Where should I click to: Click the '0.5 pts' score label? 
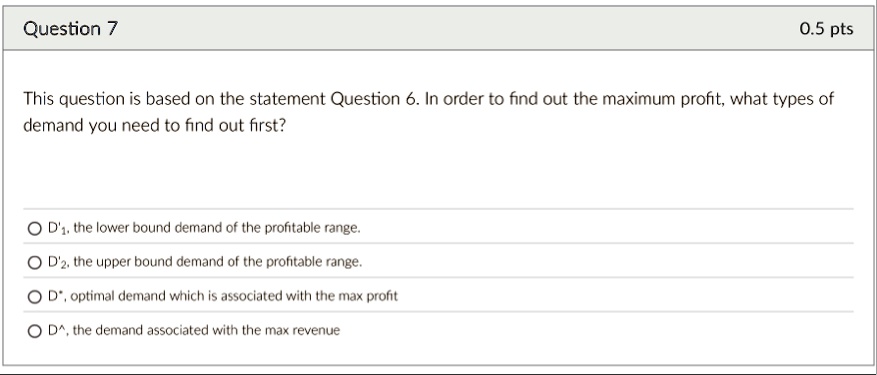point(826,29)
